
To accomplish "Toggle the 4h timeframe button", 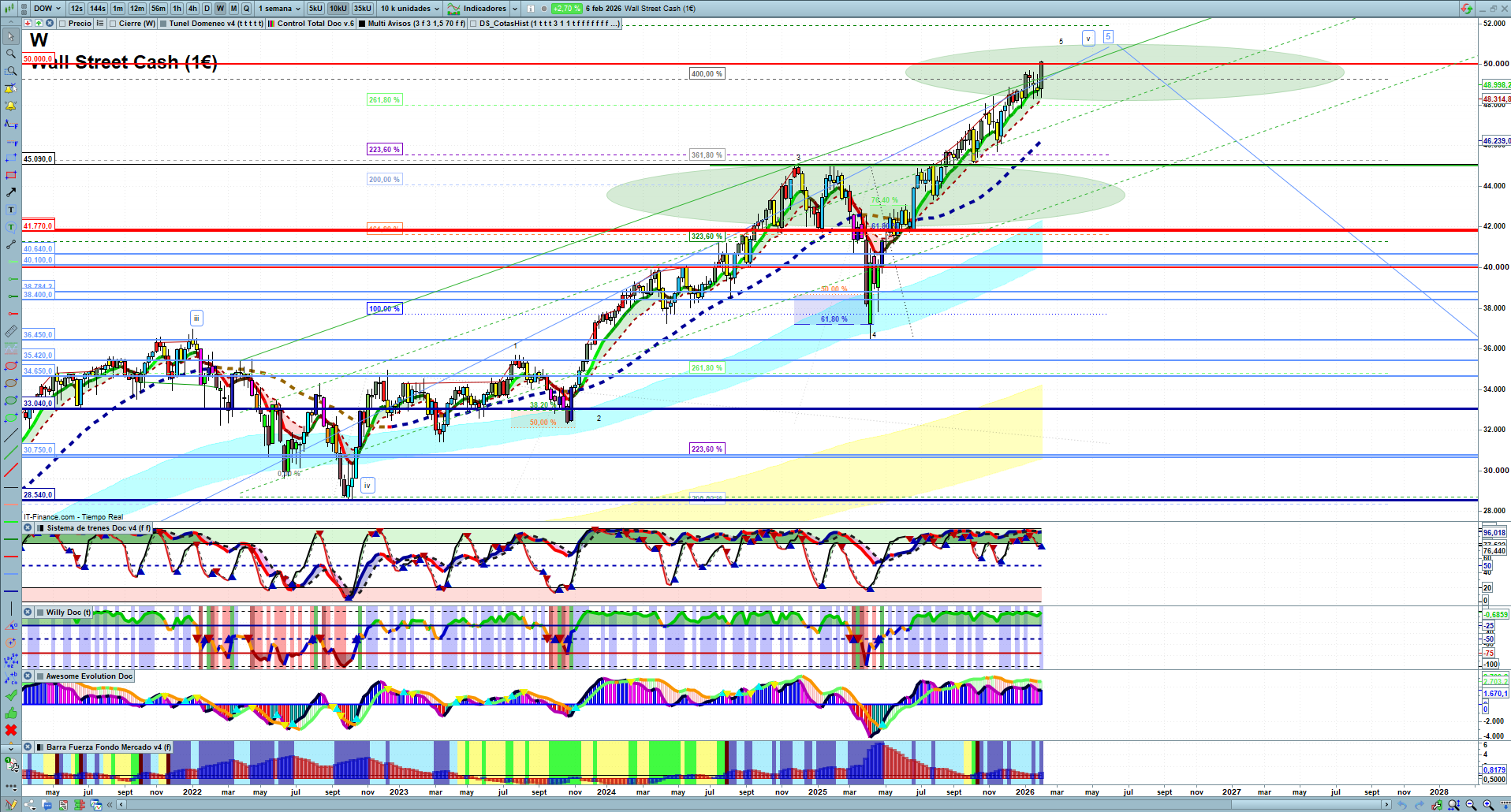I will (x=192, y=9).
